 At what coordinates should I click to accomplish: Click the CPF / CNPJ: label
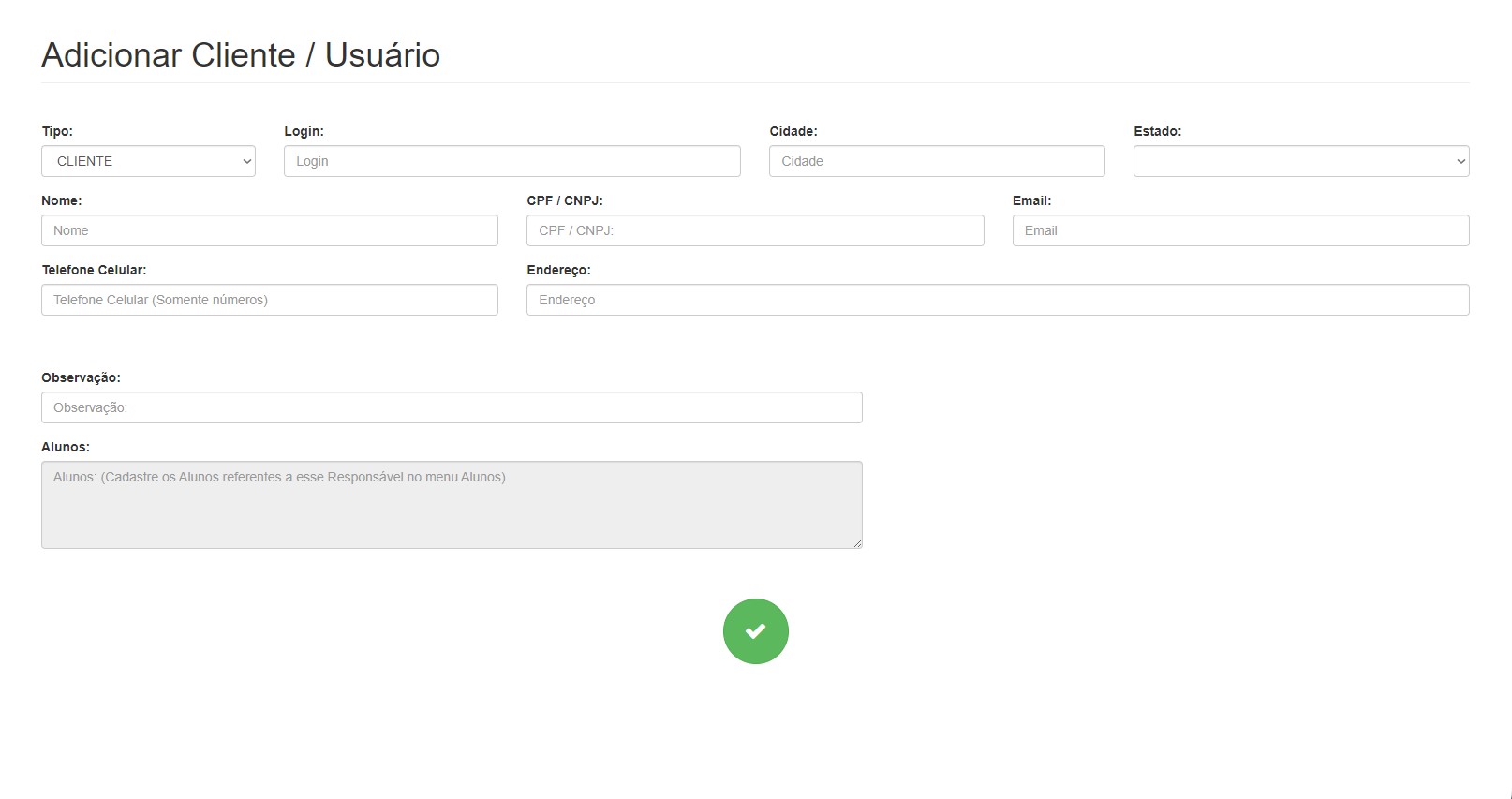coord(565,200)
